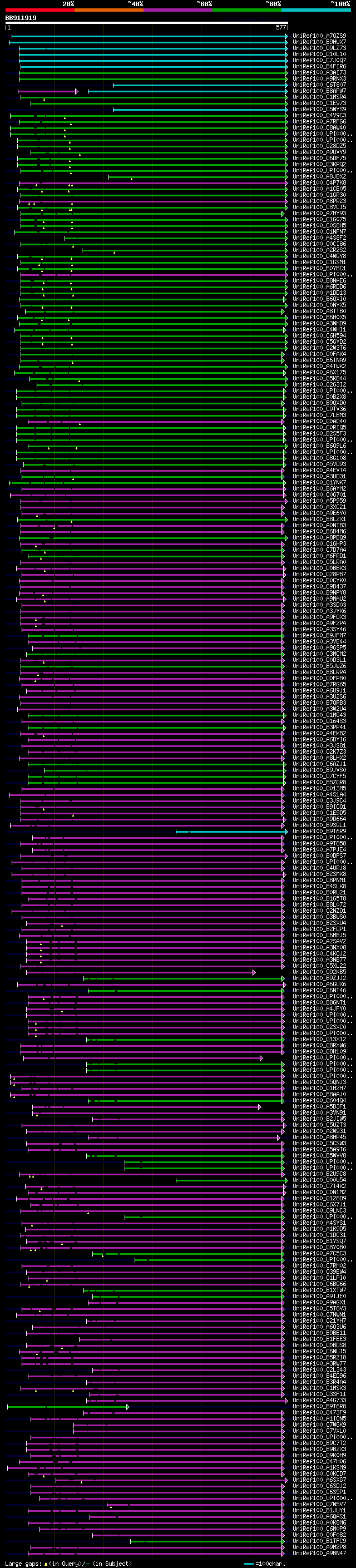Click the cyan ~100% legend segment
Viewport: 356px width, 1568px height.
[316, 10]
